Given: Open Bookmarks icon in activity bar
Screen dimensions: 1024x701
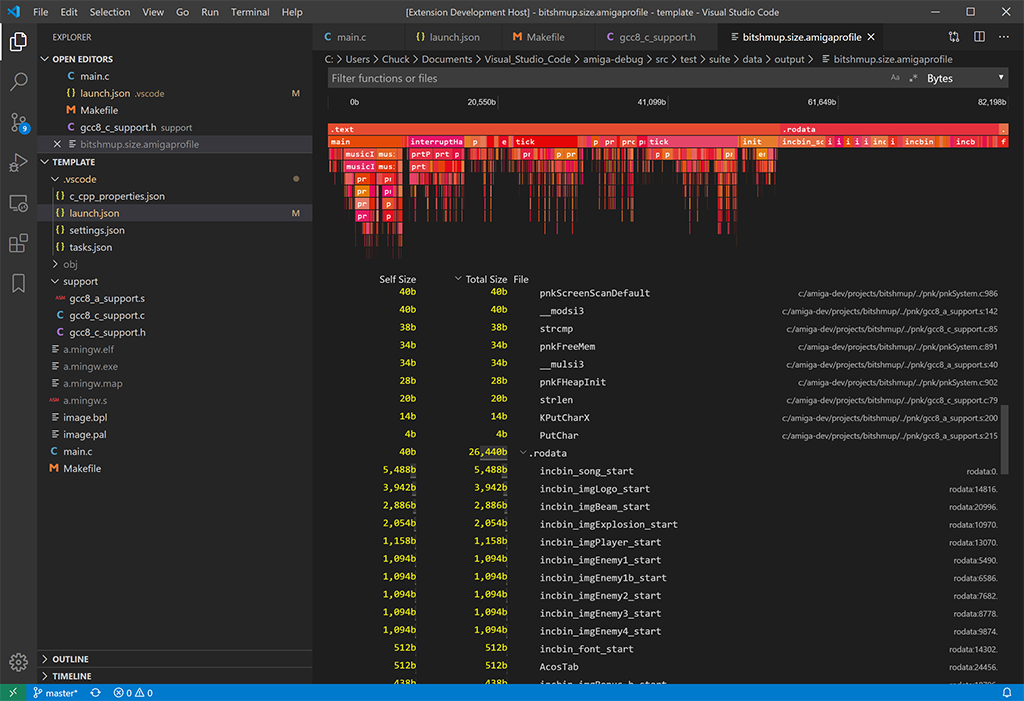Looking at the screenshot, I should click(18, 284).
